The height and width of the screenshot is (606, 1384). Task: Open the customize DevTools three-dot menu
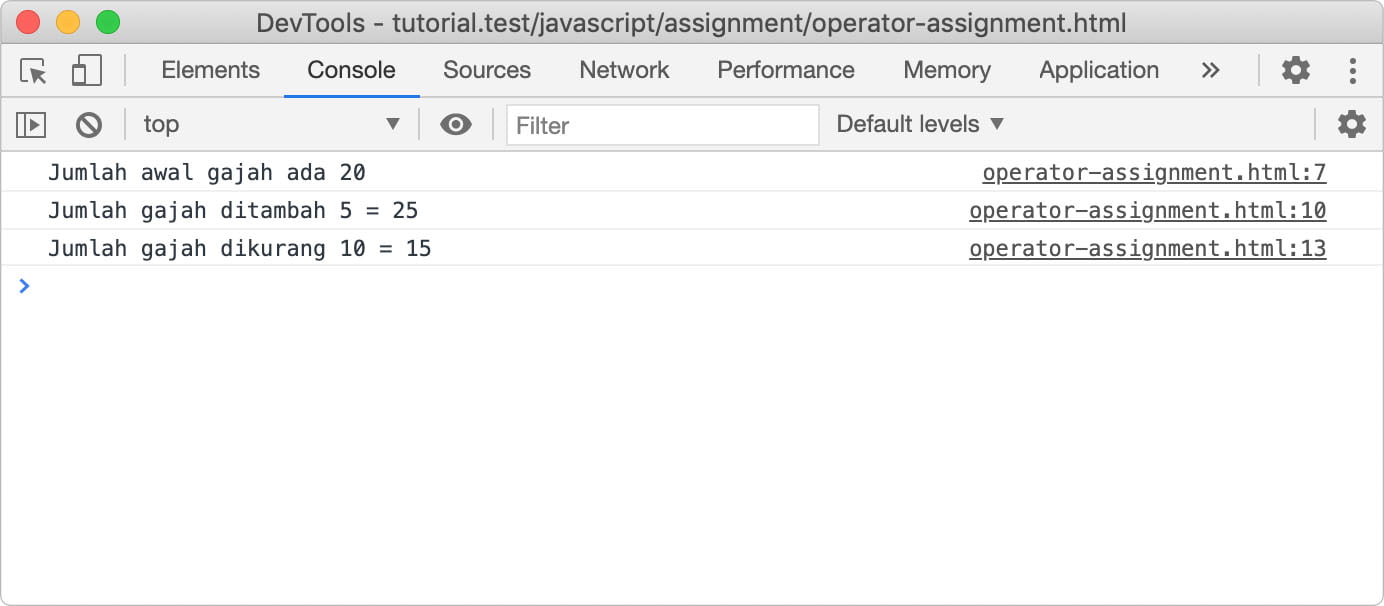coord(1353,70)
